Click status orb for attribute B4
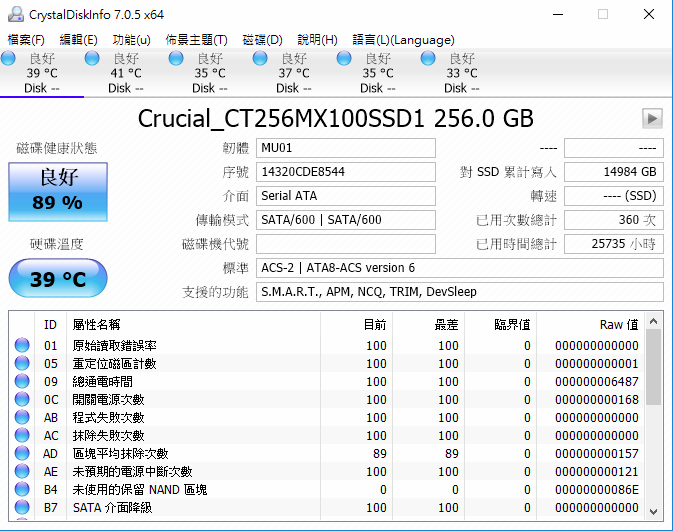 (22, 489)
